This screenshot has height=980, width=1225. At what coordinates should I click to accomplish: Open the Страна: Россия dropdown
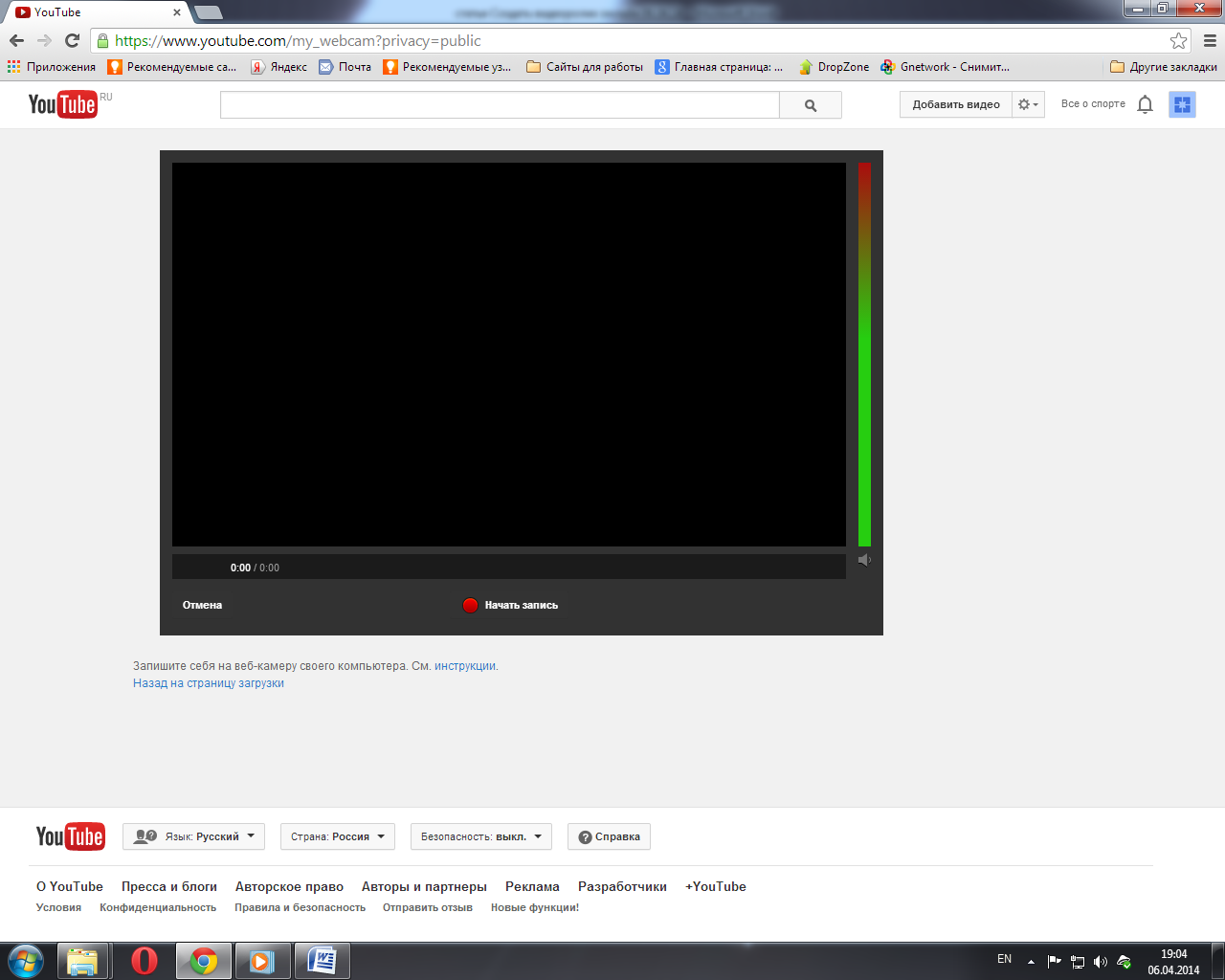(337, 836)
